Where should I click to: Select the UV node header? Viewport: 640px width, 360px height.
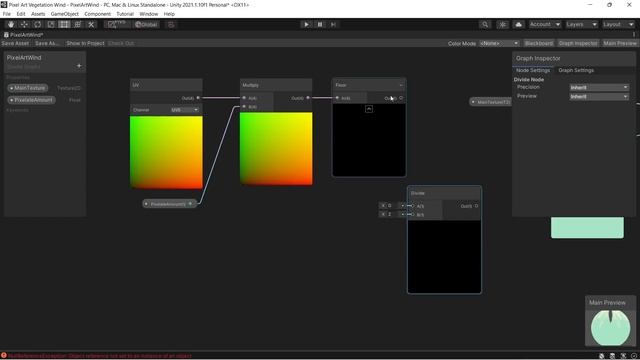[x=166, y=85]
